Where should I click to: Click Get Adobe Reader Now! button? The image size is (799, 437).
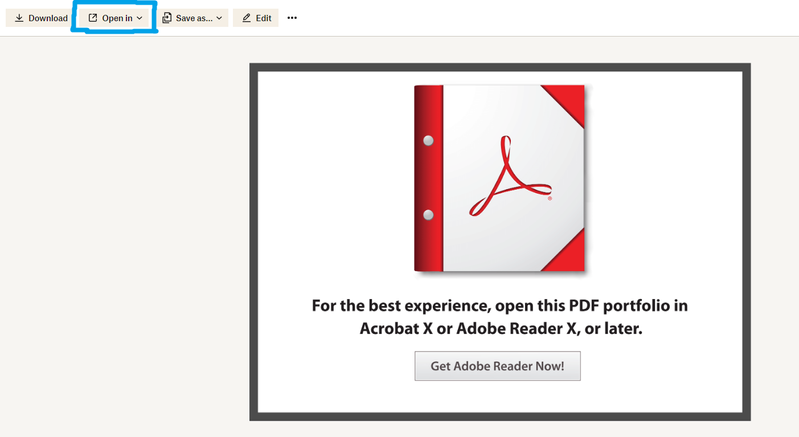497,366
